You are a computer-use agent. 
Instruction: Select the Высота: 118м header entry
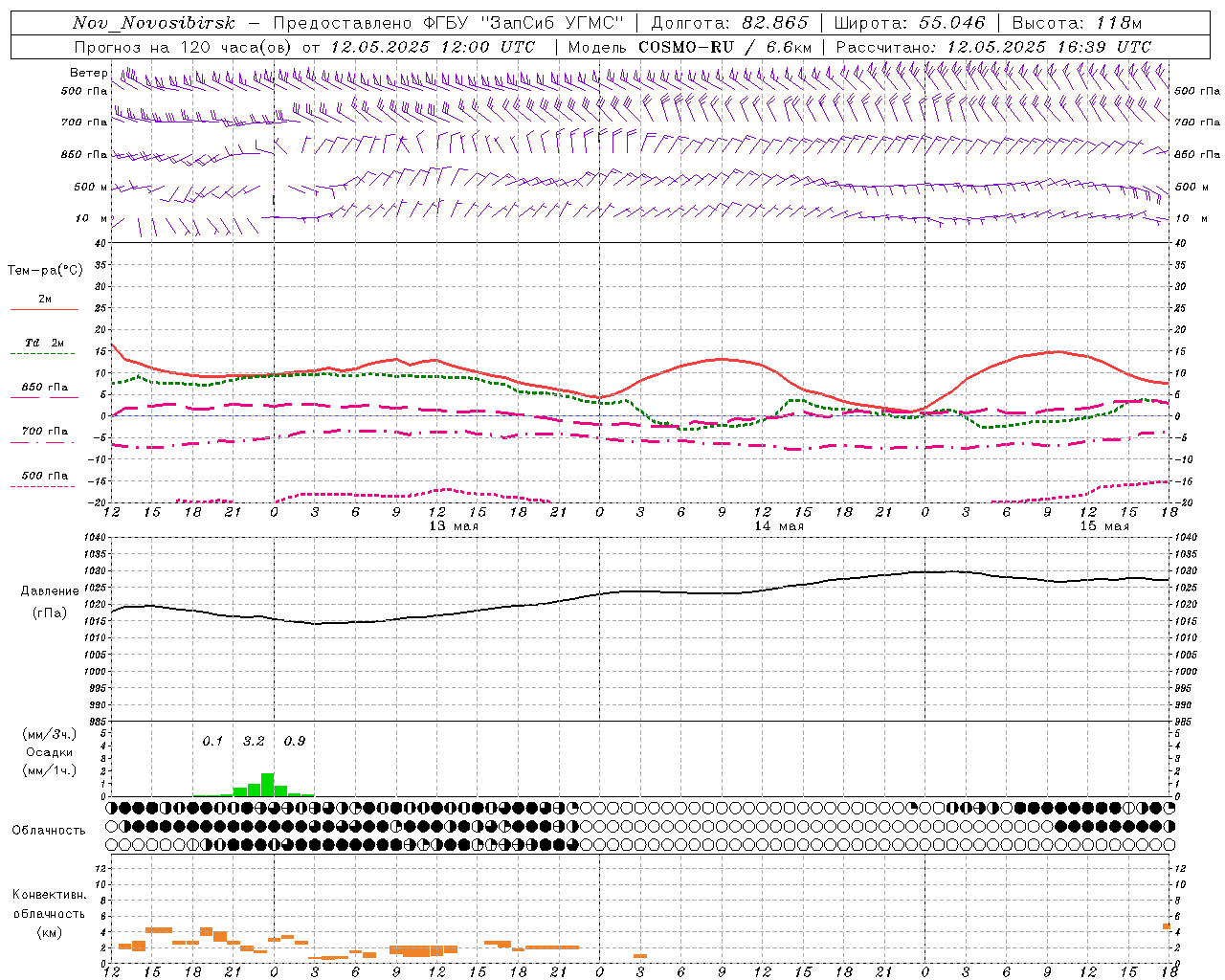[x=1077, y=24]
